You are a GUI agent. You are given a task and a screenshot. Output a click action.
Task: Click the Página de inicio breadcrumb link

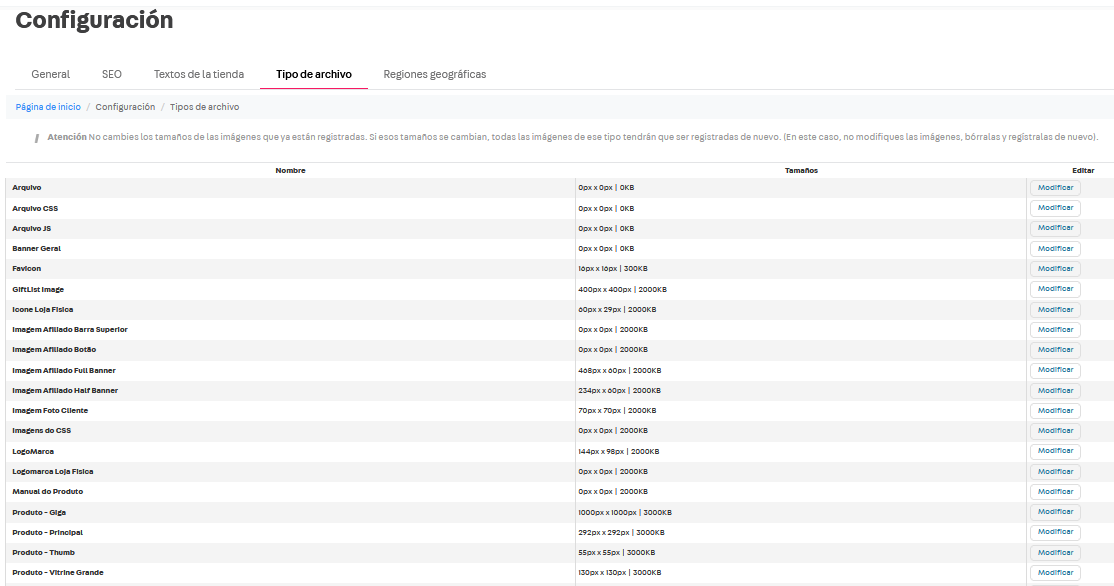pos(48,107)
